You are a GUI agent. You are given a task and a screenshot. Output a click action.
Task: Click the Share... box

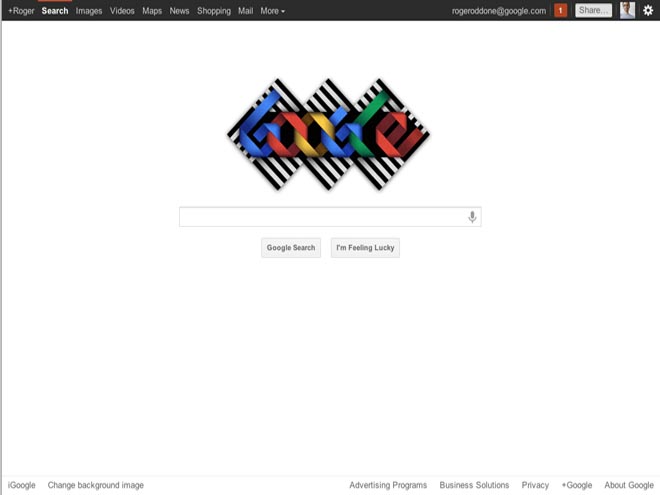tap(593, 11)
